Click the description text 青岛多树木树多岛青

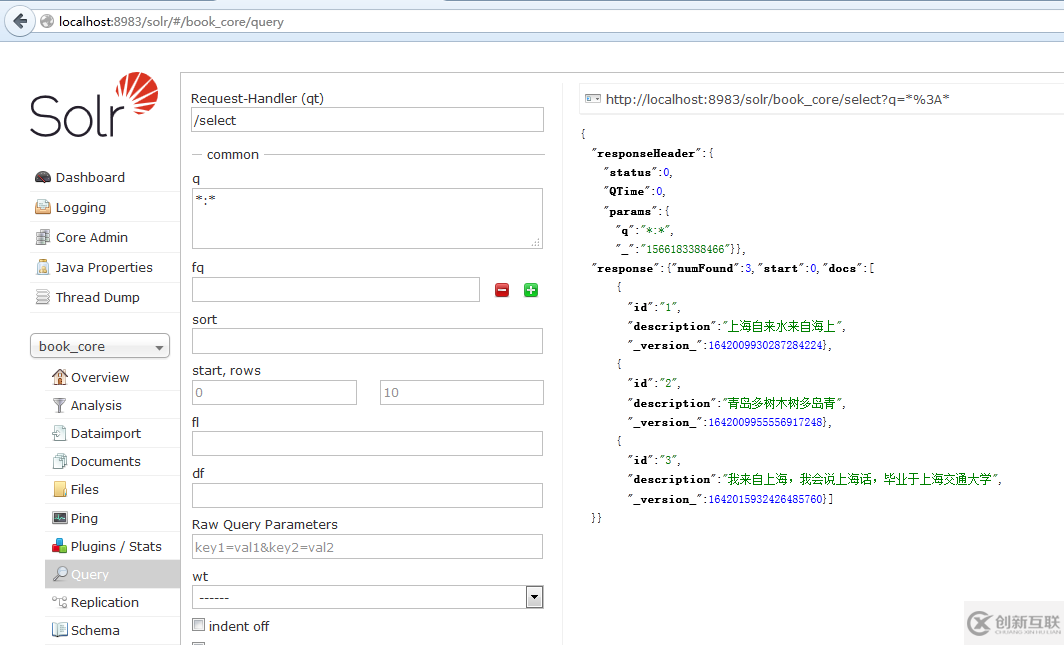coord(782,403)
